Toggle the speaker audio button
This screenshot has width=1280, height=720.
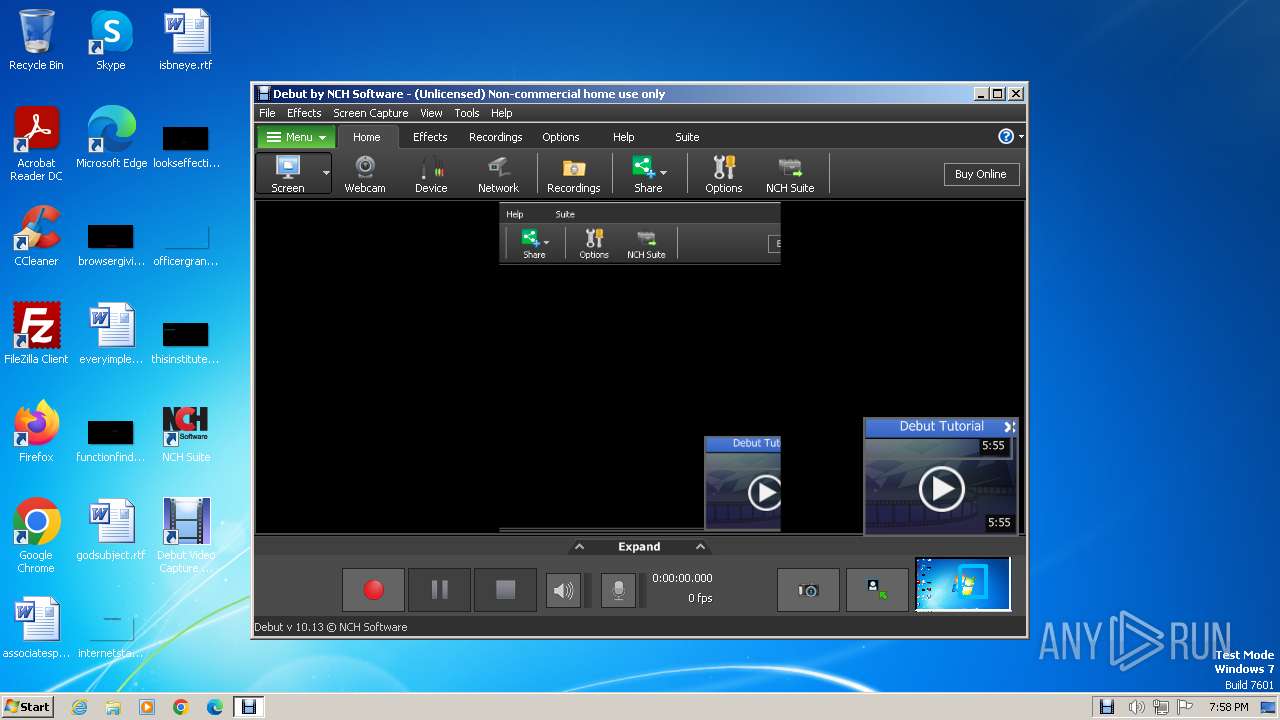(x=564, y=591)
